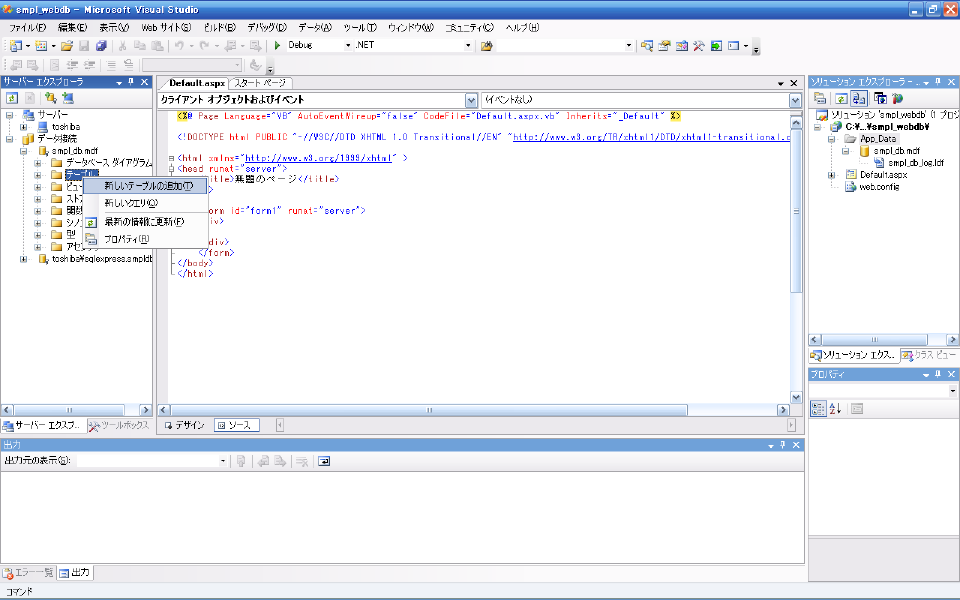Screen dimensions: 960x600
Task: Choose 新しいクエリ from context menu
Action: pos(145,203)
